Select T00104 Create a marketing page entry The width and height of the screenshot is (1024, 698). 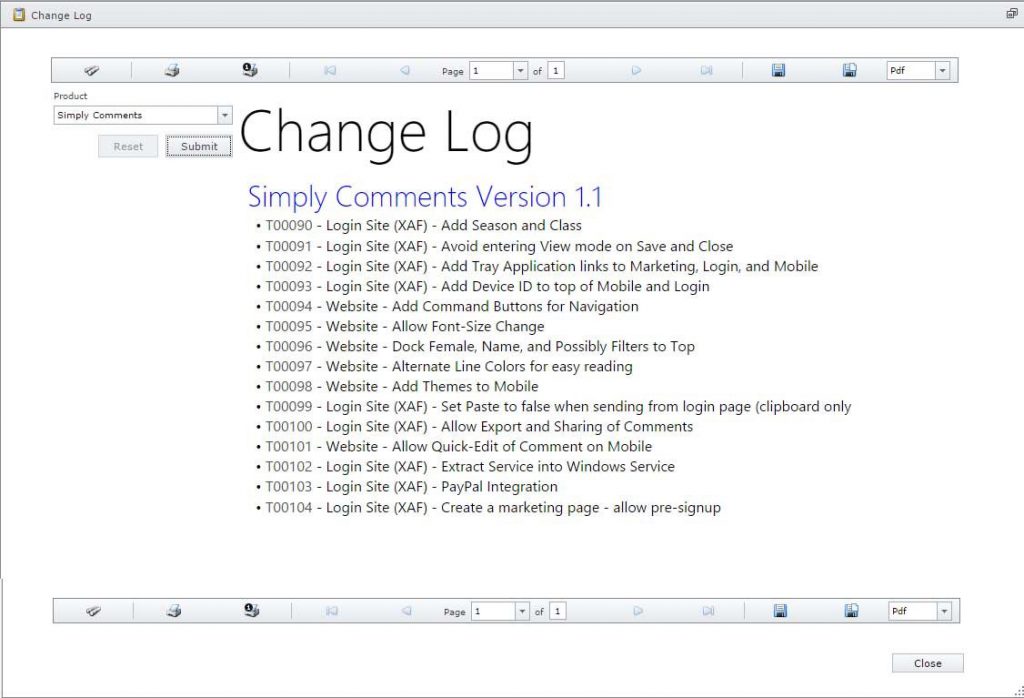493,507
